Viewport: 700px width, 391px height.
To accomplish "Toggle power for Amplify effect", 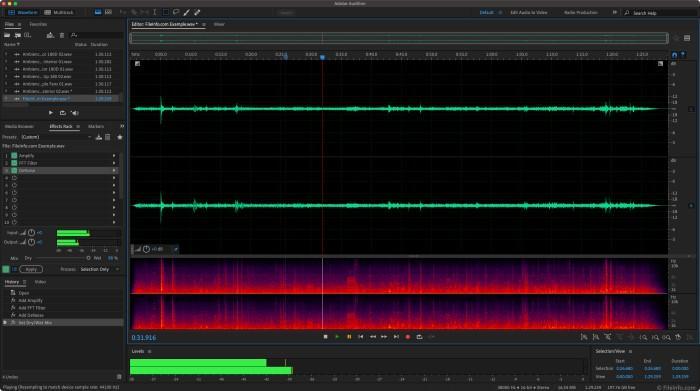I will pyautogui.click(x=14, y=155).
